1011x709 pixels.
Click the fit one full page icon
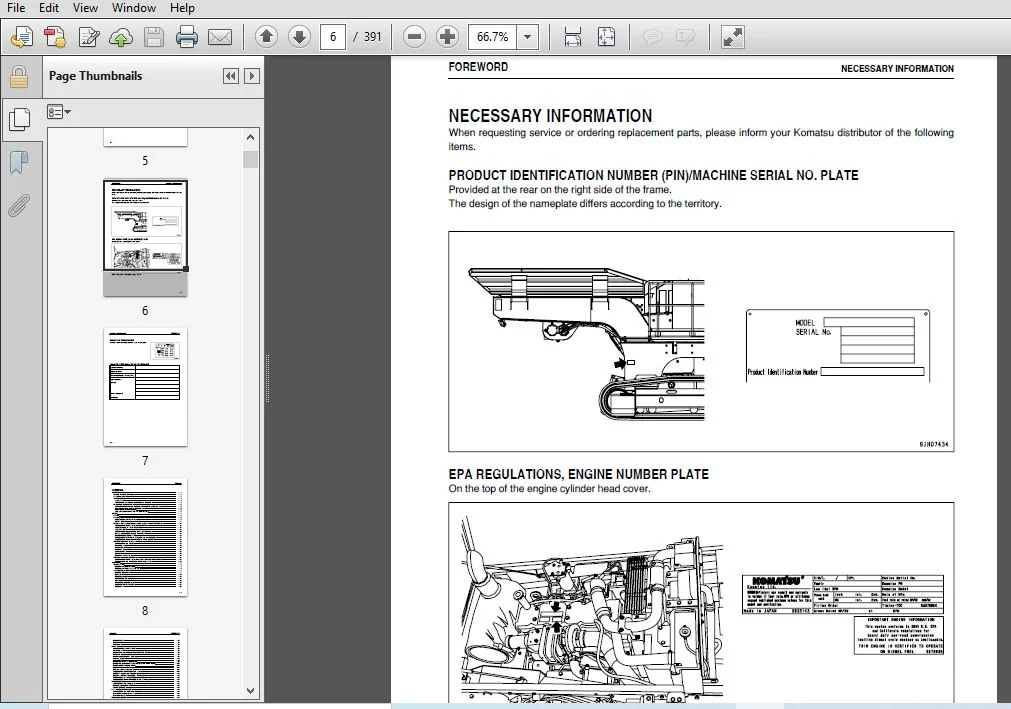click(x=606, y=37)
